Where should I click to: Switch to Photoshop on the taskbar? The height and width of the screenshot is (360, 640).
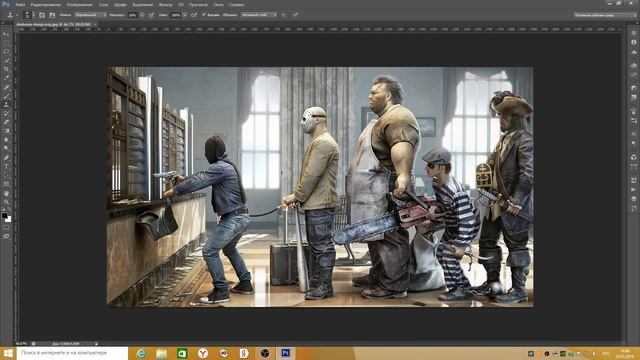(285, 353)
